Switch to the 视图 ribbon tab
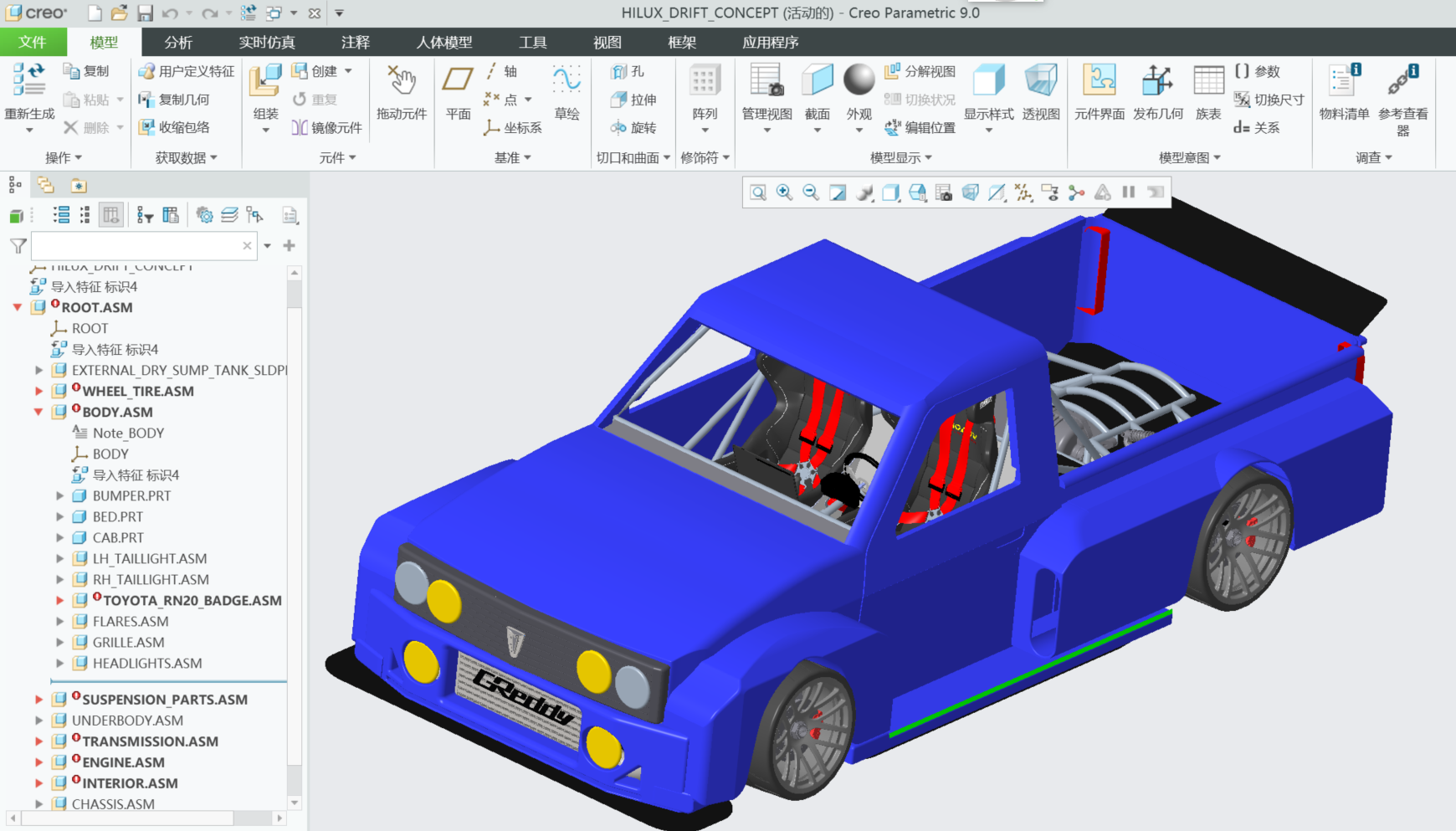Viewport: 1456px width, 831px height. coord(608,42)
